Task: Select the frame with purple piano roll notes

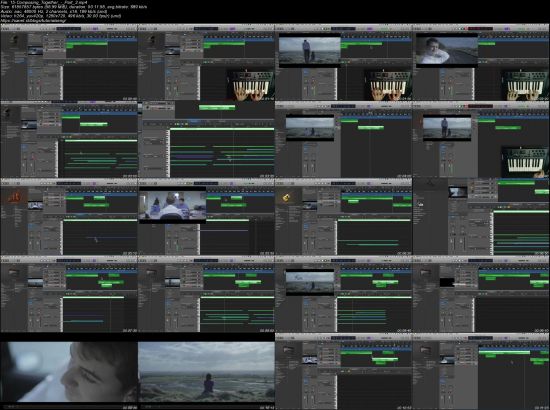Action: pos(206,140)
